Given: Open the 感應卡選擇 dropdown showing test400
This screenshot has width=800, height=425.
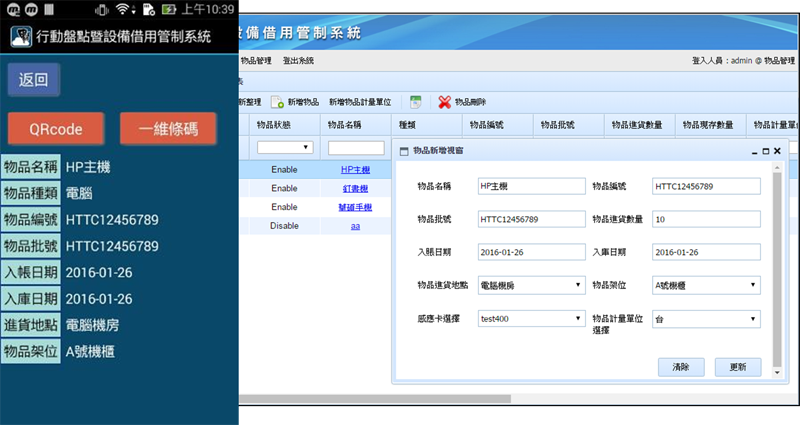Looking at the screenshot, I should point(531,319).
